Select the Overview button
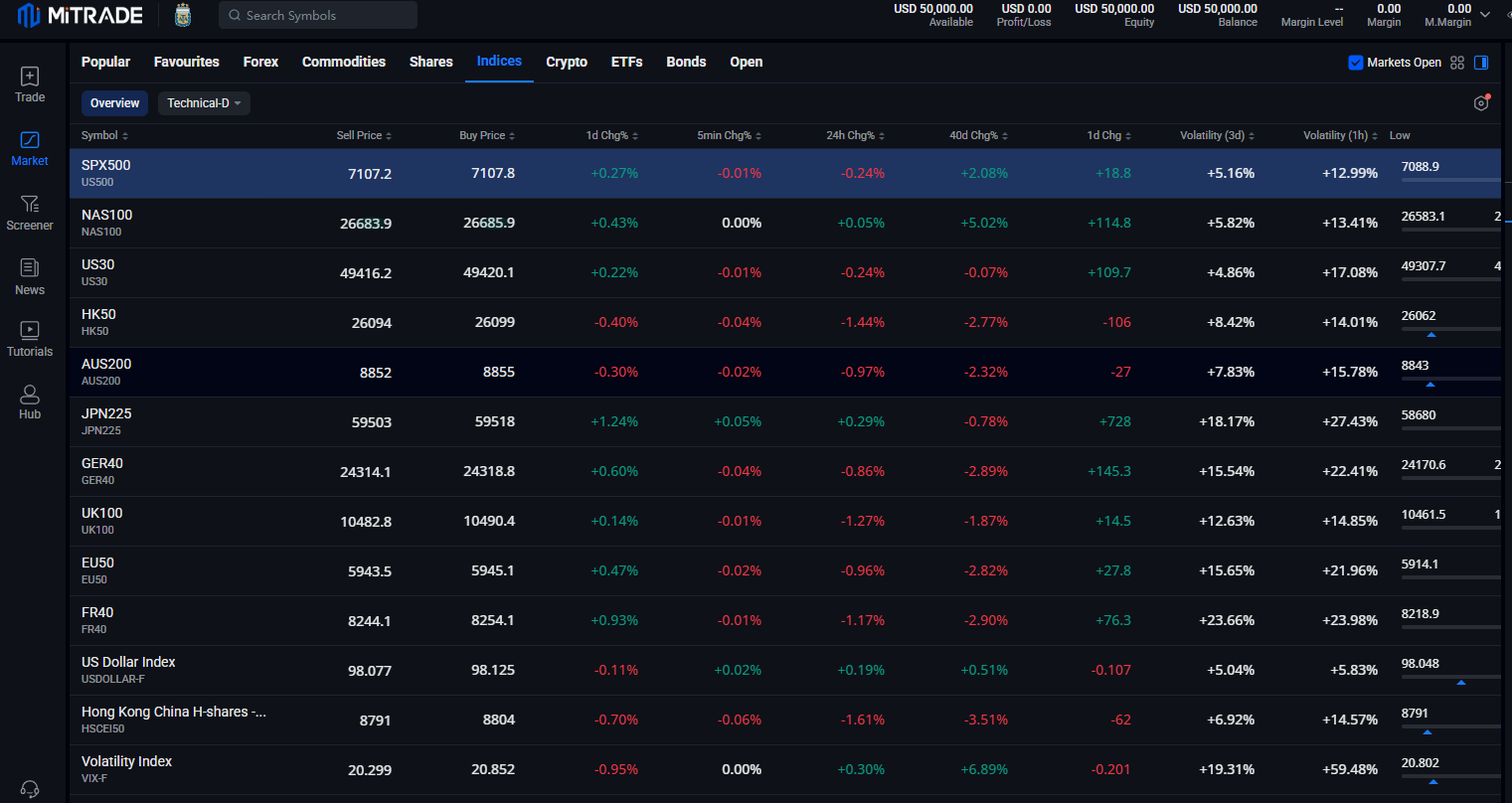Screen dimensions: 1512x803 click(114, 103)
